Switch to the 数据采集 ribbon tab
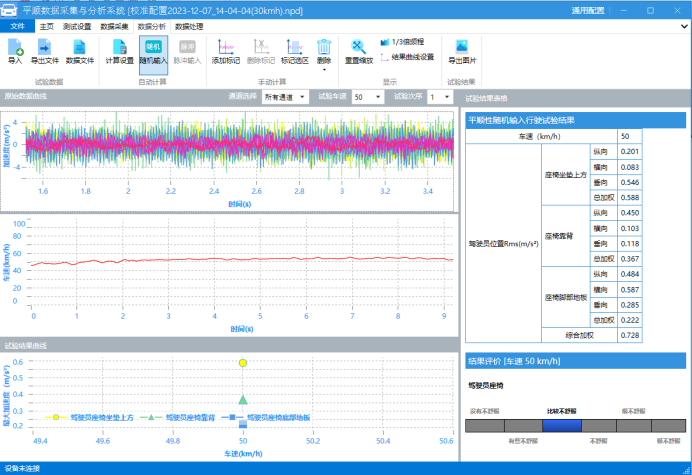Screen dimensions: 692x475 (113, 27)
